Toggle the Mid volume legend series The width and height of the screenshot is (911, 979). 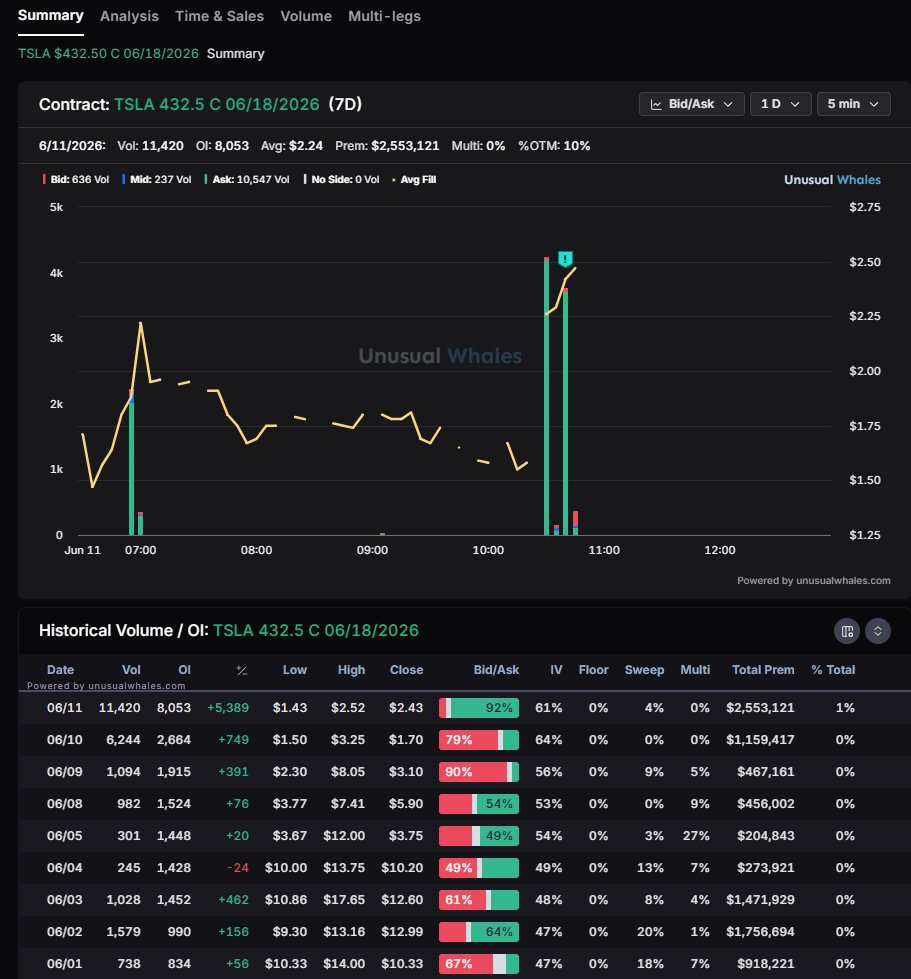(x=156, y=180)
